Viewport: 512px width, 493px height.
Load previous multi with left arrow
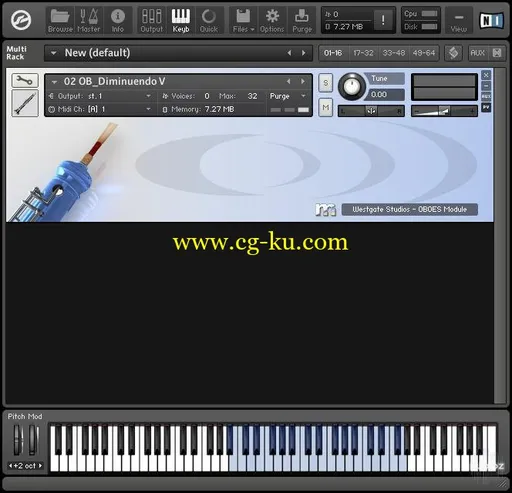coord(289,53)
